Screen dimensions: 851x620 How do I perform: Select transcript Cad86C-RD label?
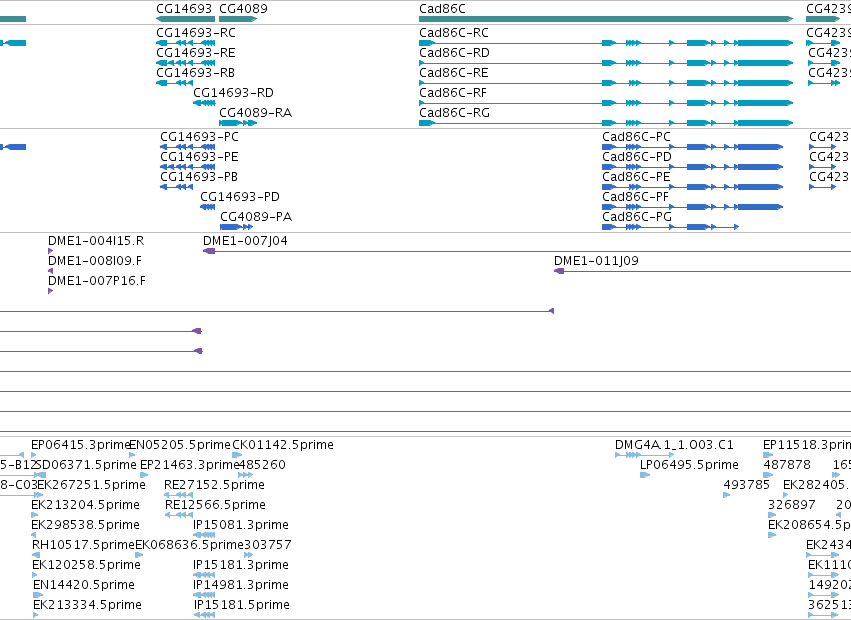pyautogui.click(x=454, y=53)
